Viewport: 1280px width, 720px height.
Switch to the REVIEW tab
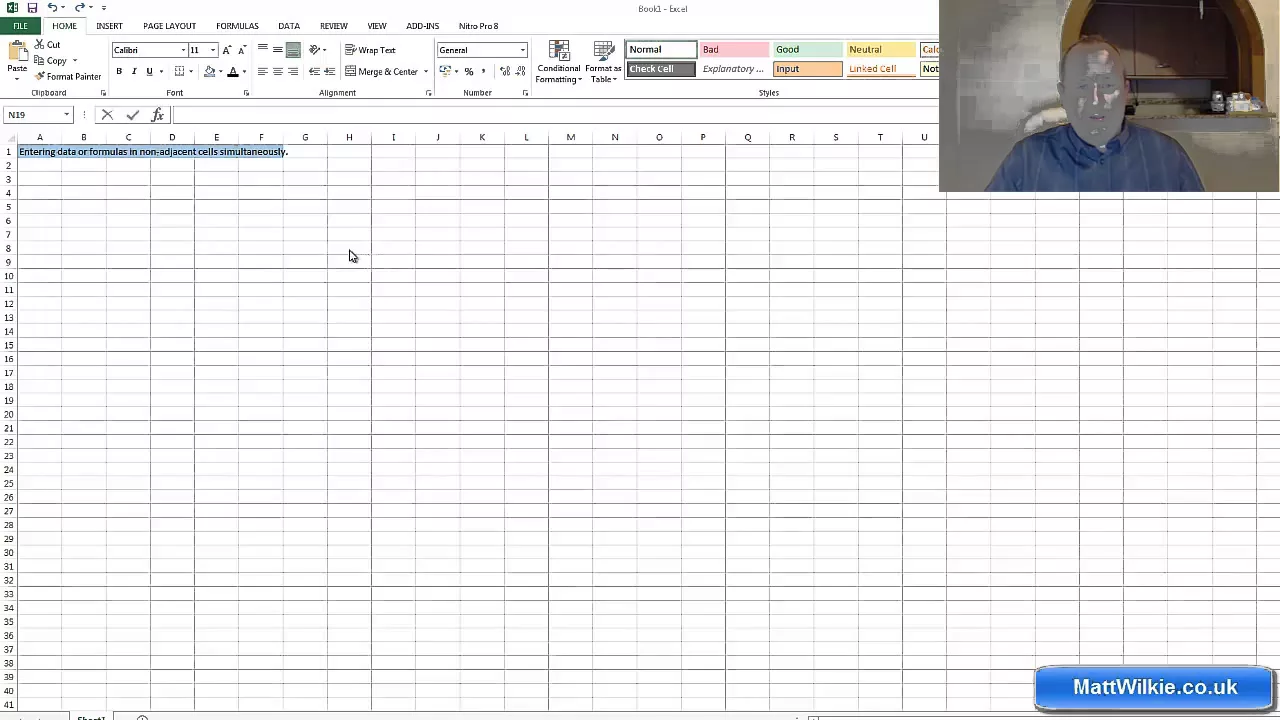pyautogui.click(x=334, y=26)
